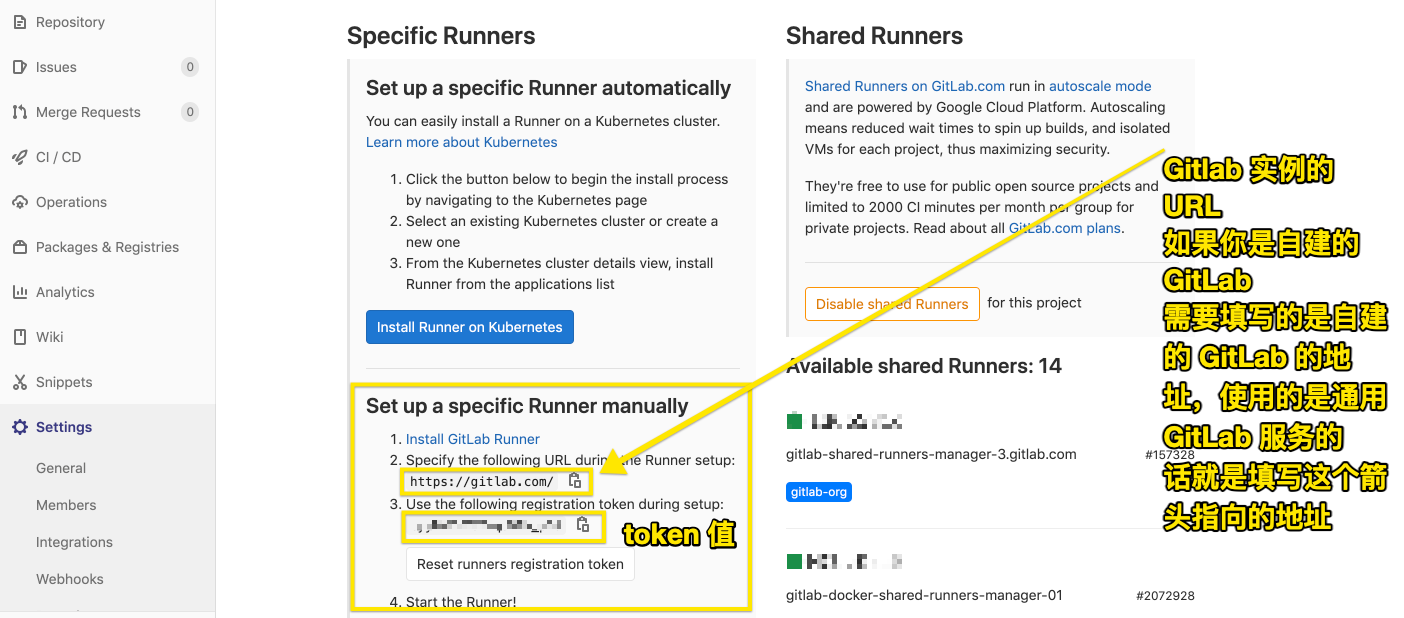Click gitlab-docker-shared-runners-manager-01 runner name

click(x=924, y=595)
